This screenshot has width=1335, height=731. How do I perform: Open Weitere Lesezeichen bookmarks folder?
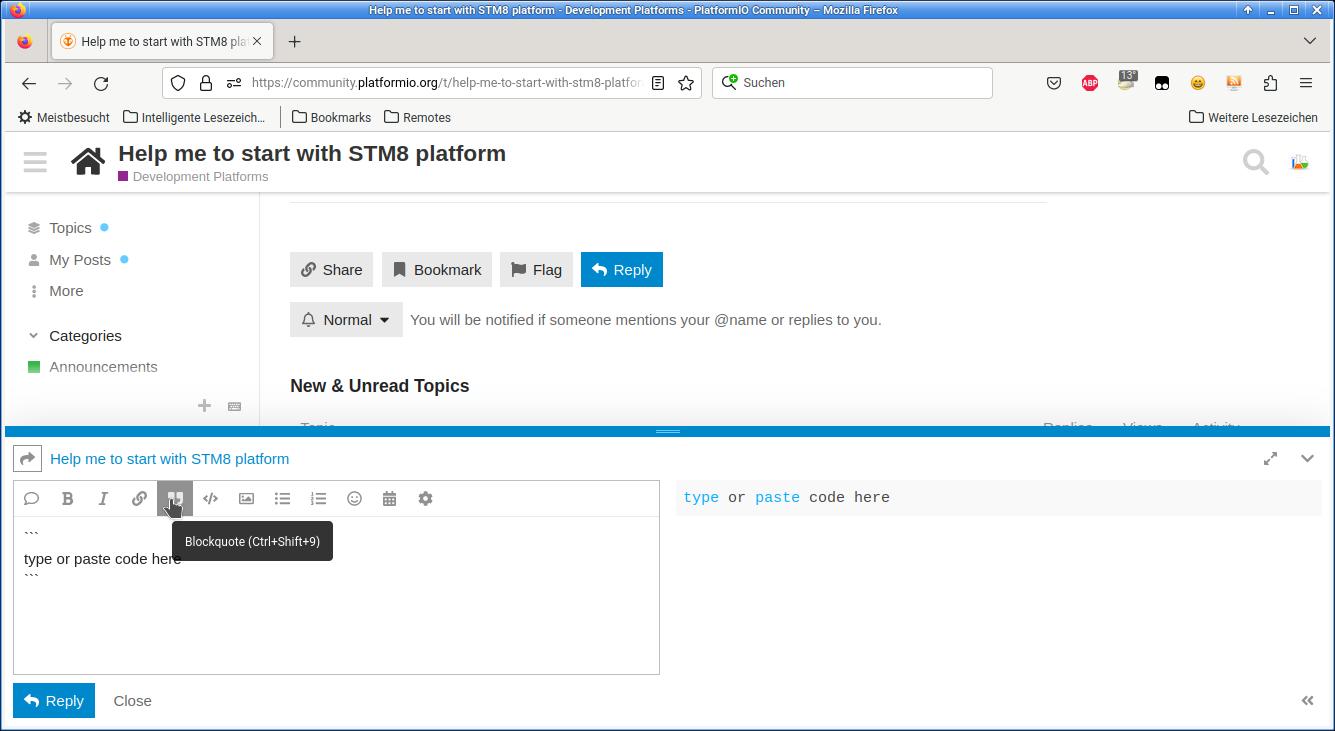coord(1253,117)
